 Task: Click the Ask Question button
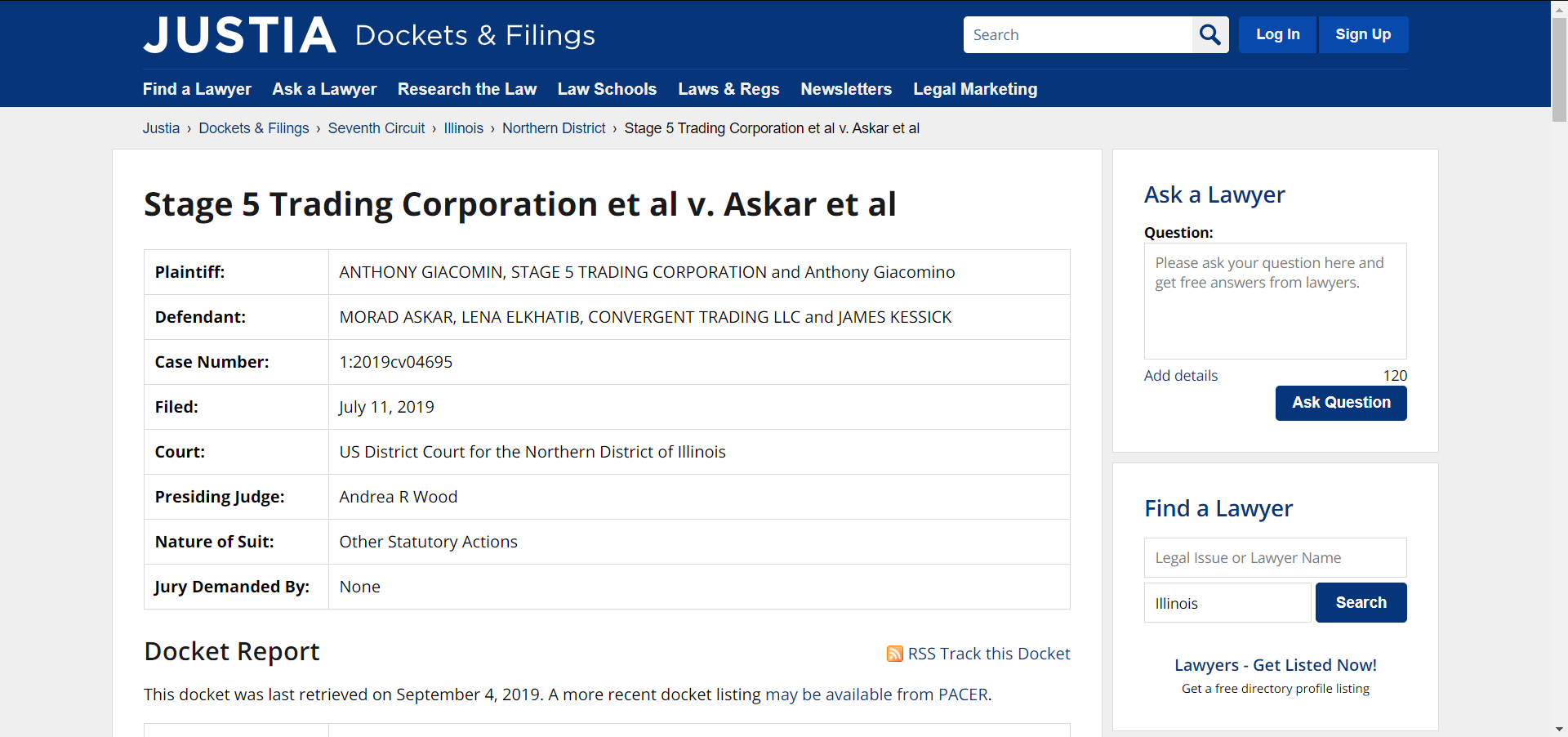pos(1341,403)
